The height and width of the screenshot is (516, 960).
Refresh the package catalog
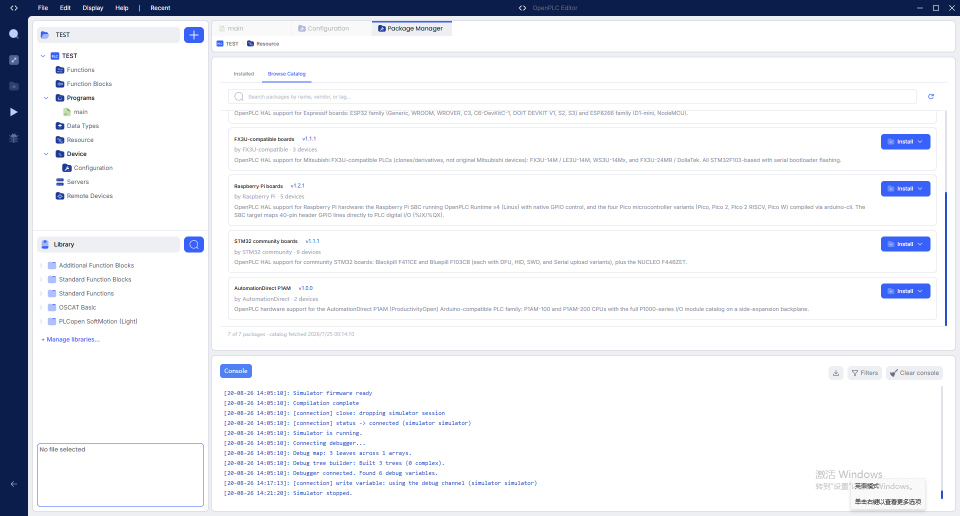pos(931,97)
